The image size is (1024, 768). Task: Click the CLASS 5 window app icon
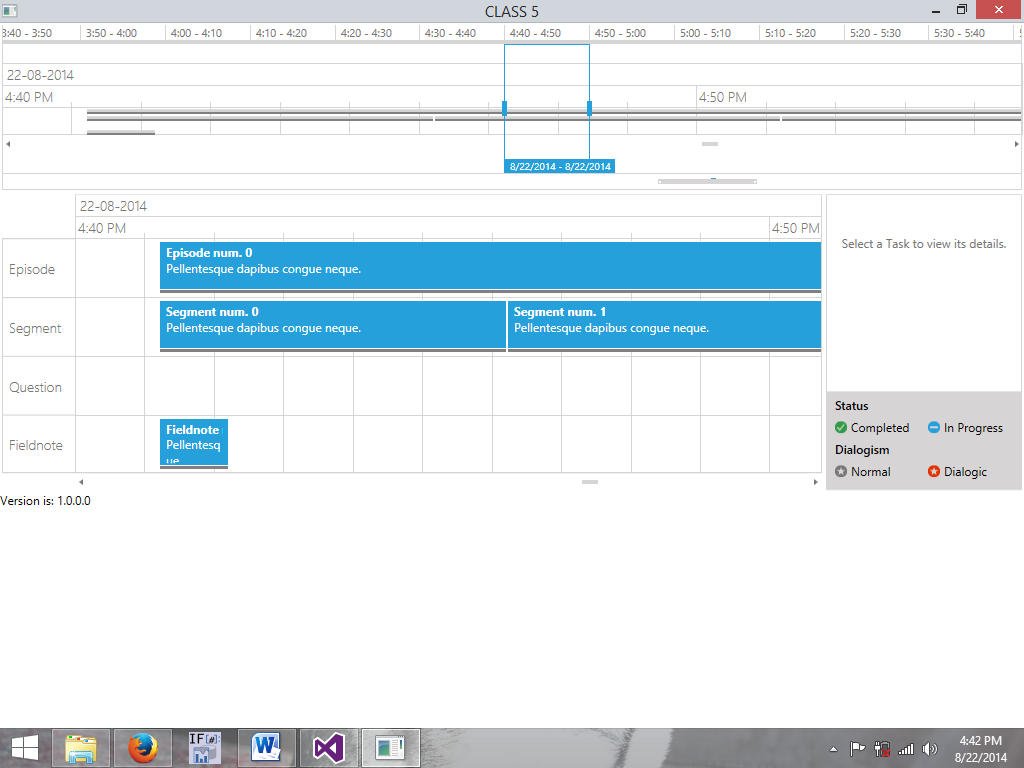[x=10, y=10]
